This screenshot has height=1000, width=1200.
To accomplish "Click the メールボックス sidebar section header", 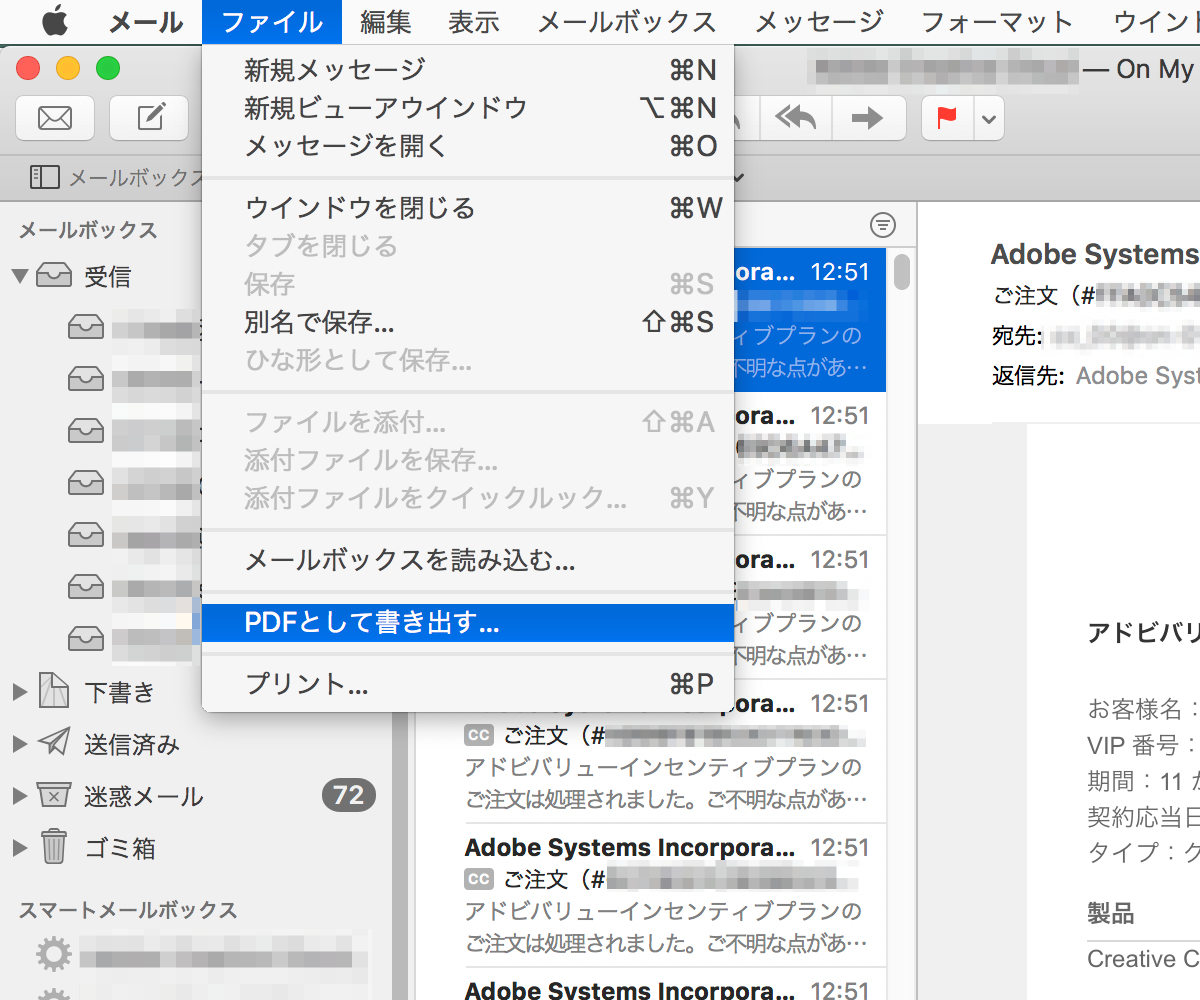I will pos(88,230).
